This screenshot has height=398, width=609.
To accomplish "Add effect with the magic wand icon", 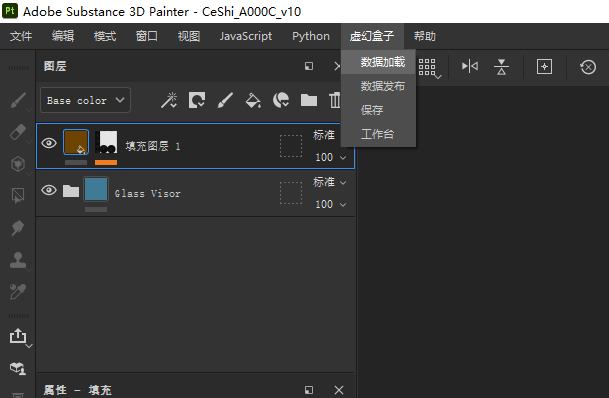I will 169,100.
